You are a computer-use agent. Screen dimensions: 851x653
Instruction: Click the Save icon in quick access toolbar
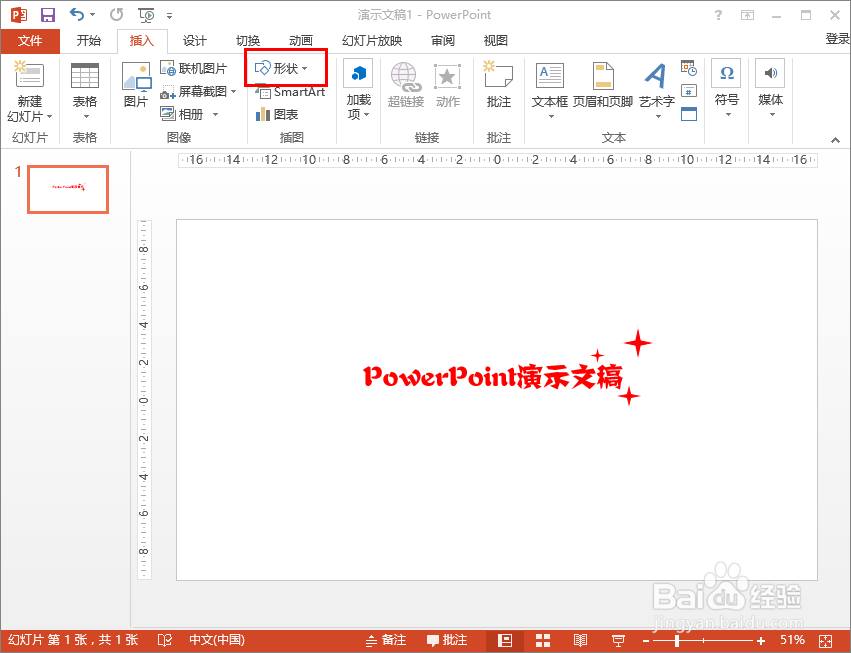coord(48,15)
